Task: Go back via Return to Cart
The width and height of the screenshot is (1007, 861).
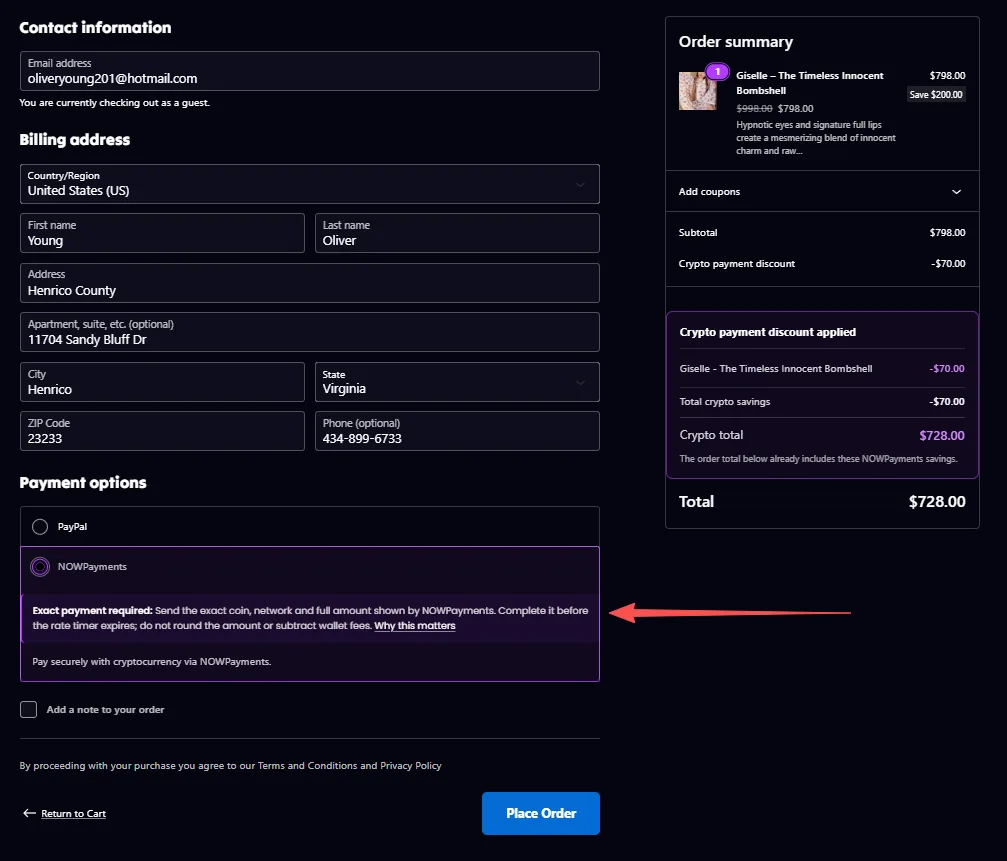Action: point(73,813)
